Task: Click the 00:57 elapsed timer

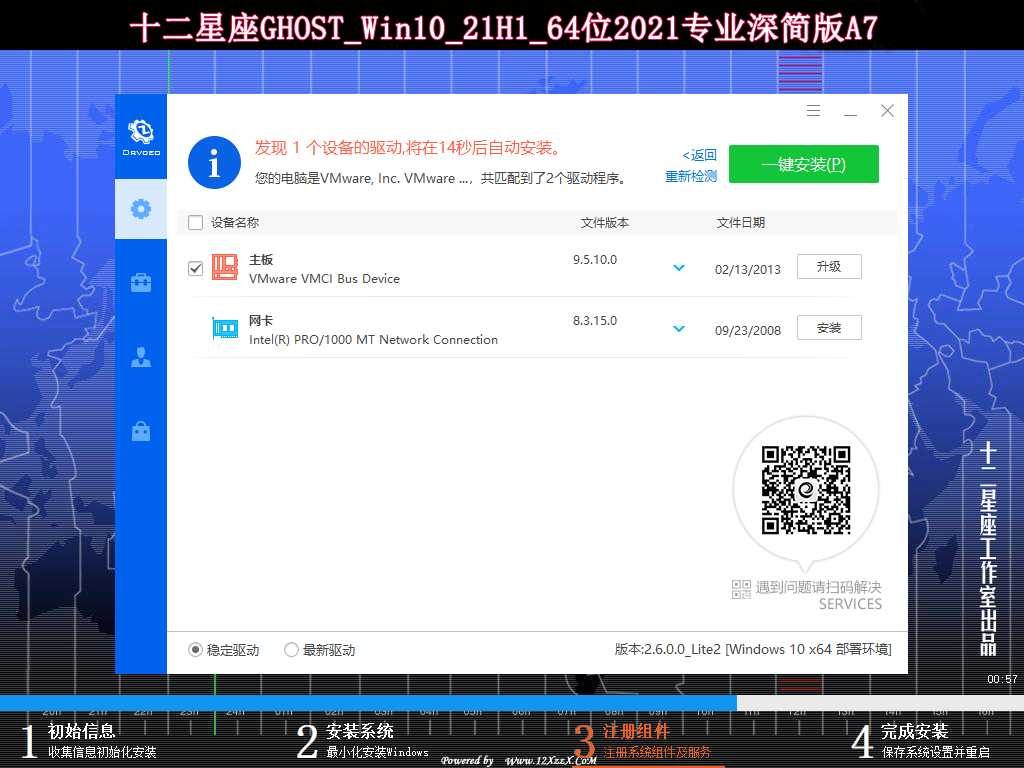Action: click(1002, 679)
